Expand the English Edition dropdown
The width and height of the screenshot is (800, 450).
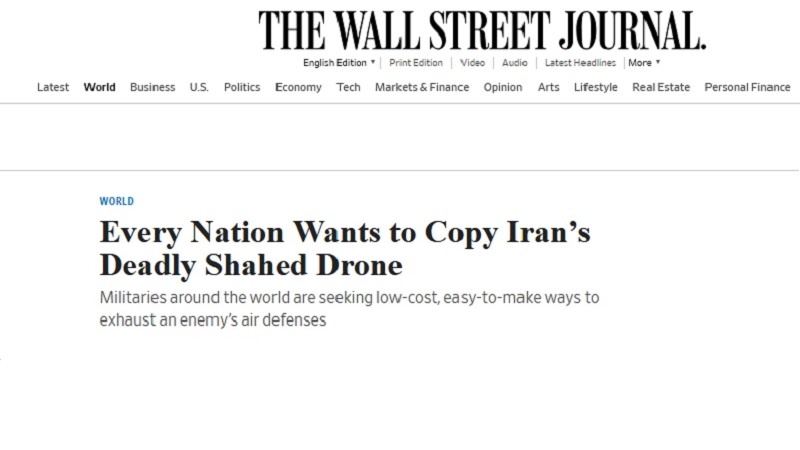click(339, 63)
